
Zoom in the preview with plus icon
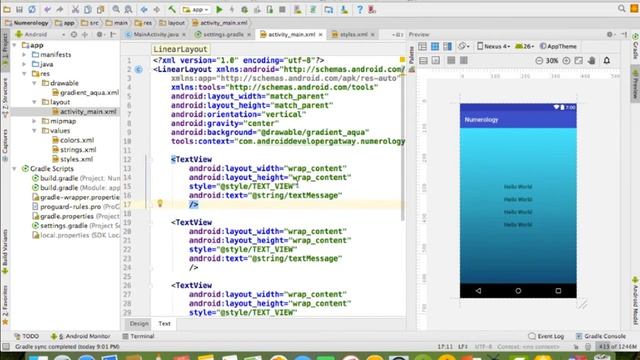[566, 60]
